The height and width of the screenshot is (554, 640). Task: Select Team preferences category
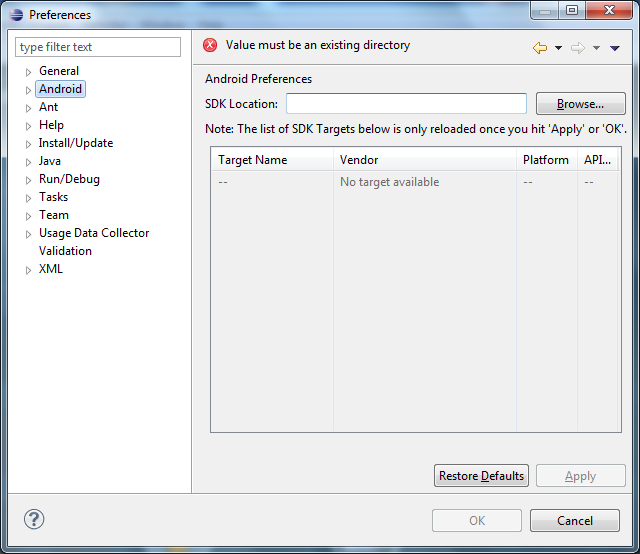coord(54,215)
